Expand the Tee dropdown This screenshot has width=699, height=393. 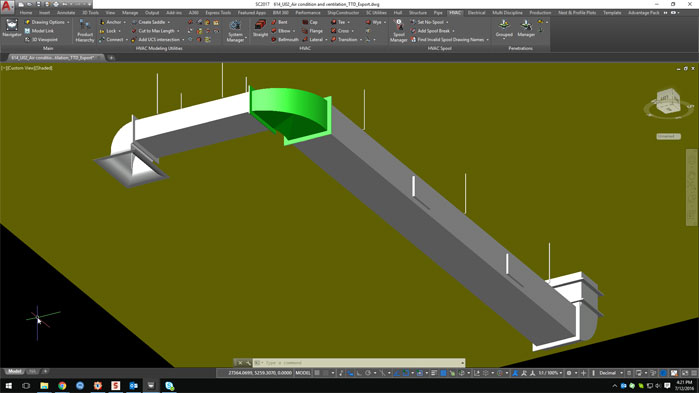[x=349, y=22]
